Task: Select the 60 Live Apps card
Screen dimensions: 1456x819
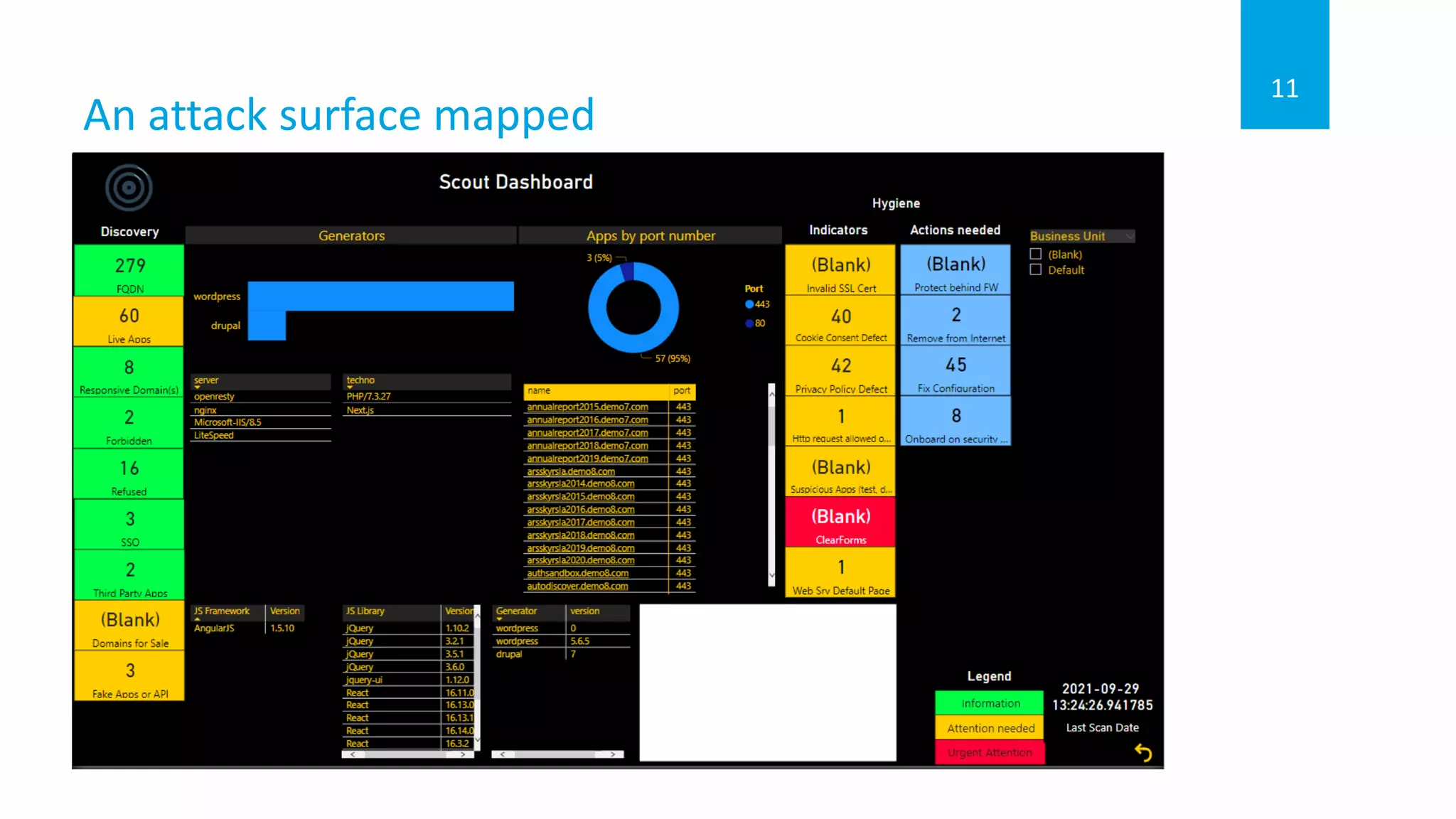Action: point(129,321)
